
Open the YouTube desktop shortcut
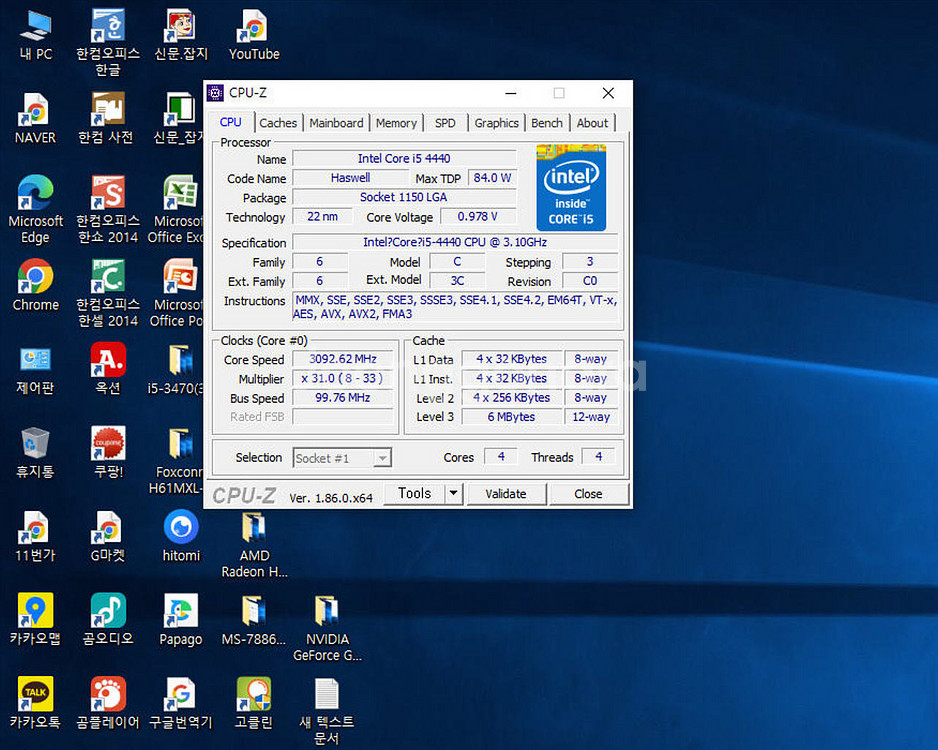[x=254, y=35]
